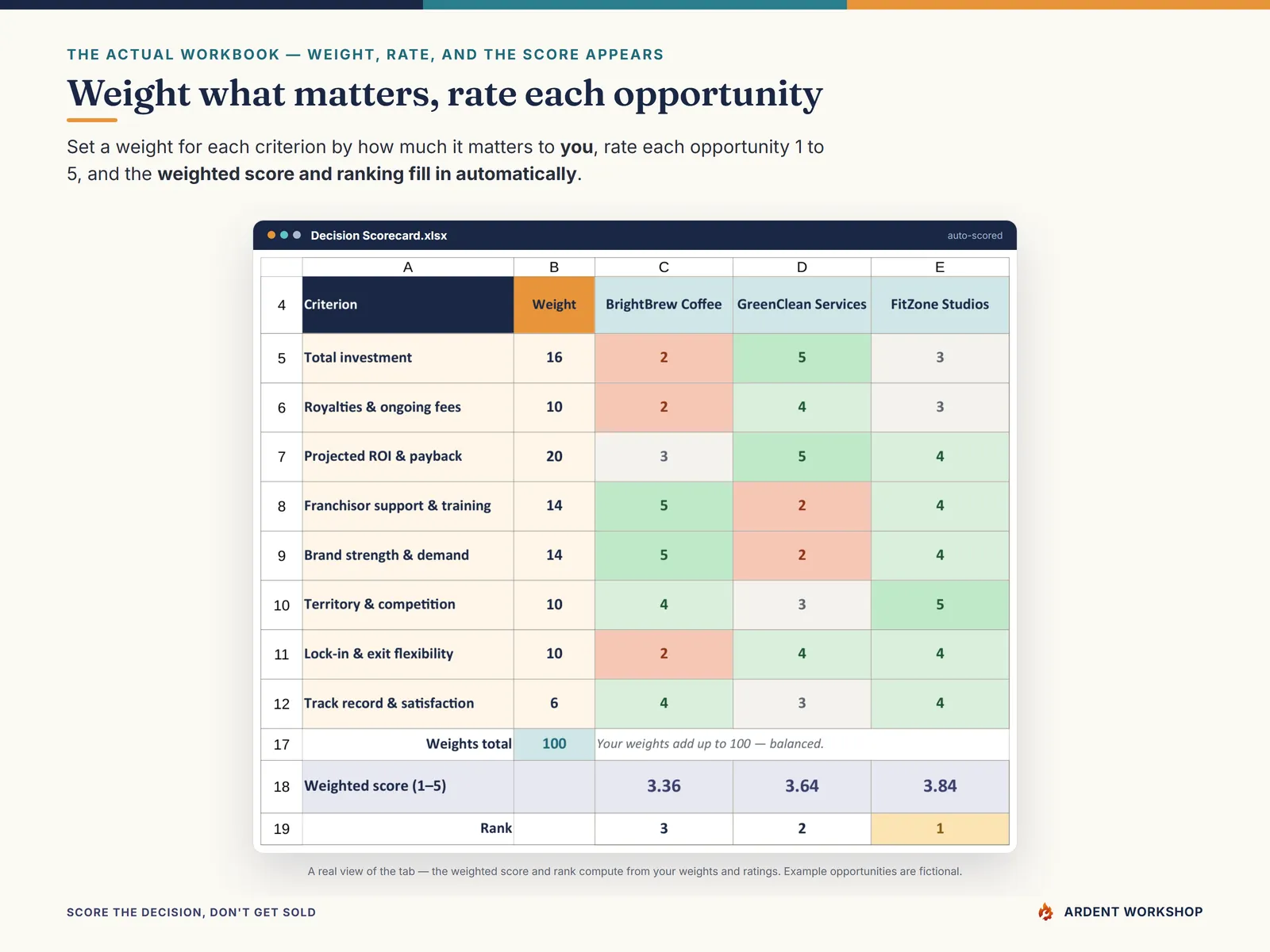Click FitZone rating 5 for Territory & competition

(940, 605)
